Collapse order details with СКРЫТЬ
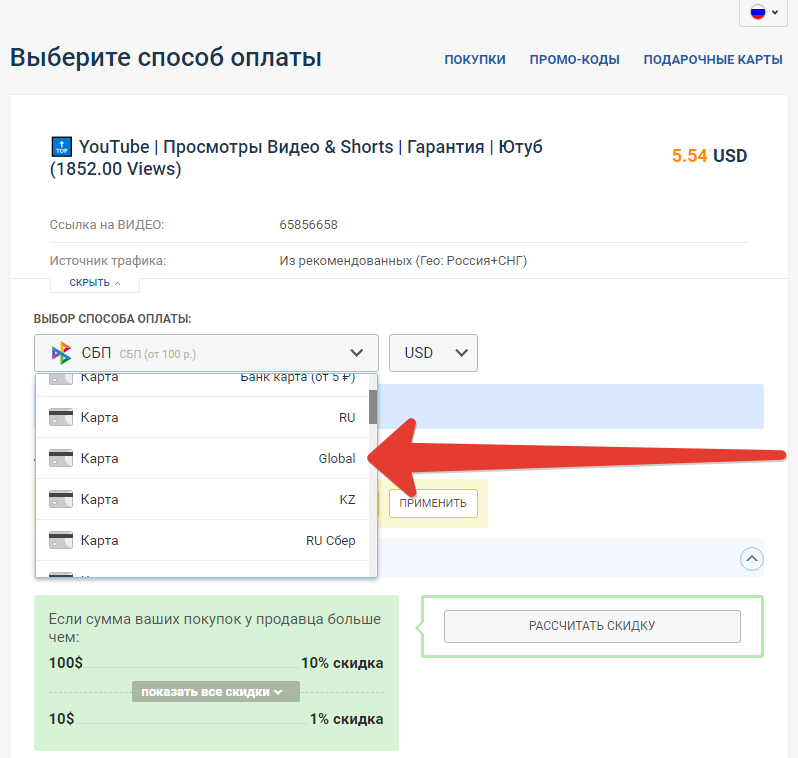 pyautogui.click(x=96, y=283)
